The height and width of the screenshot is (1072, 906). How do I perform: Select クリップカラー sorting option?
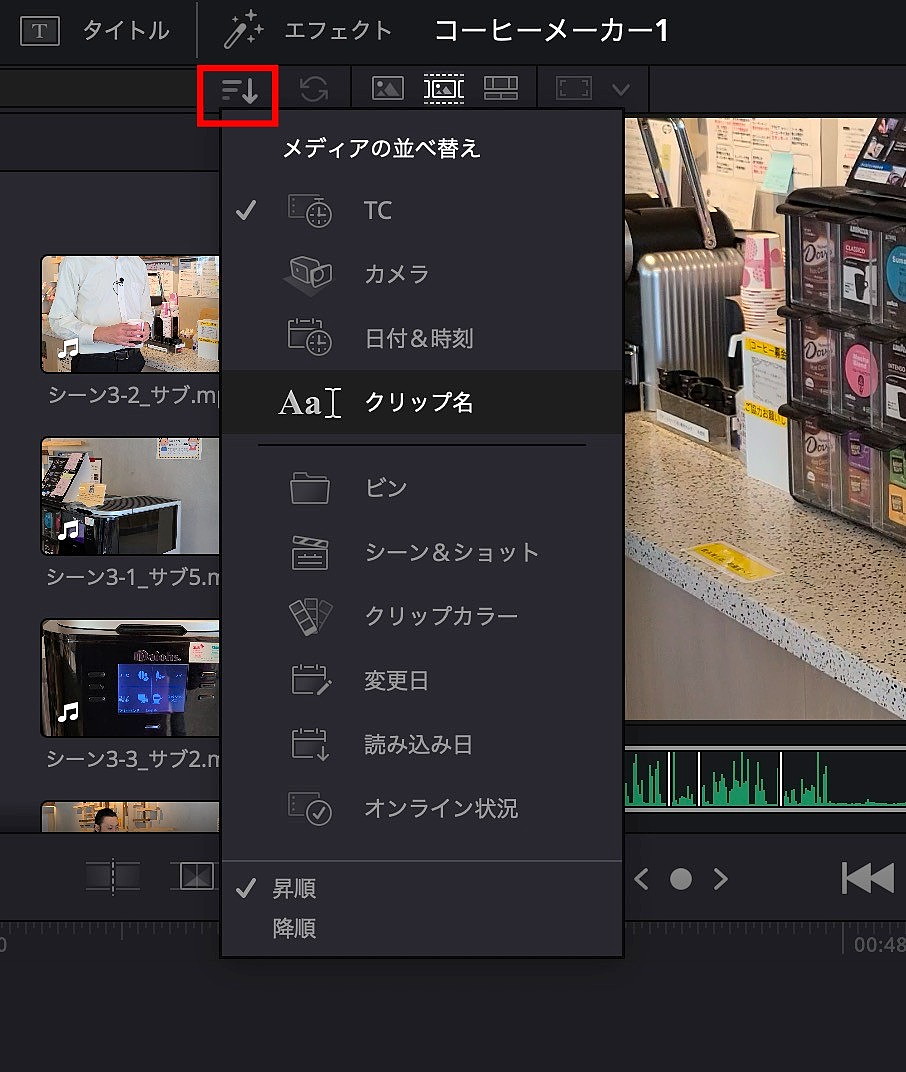443,616
